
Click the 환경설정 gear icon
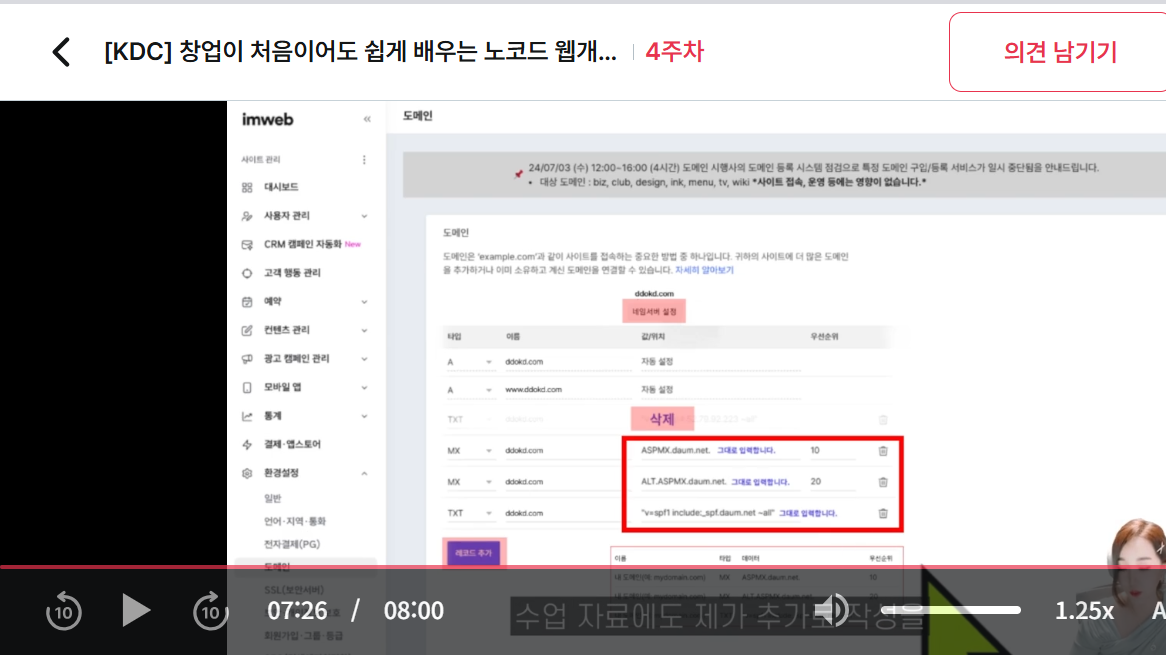[247, 473]
